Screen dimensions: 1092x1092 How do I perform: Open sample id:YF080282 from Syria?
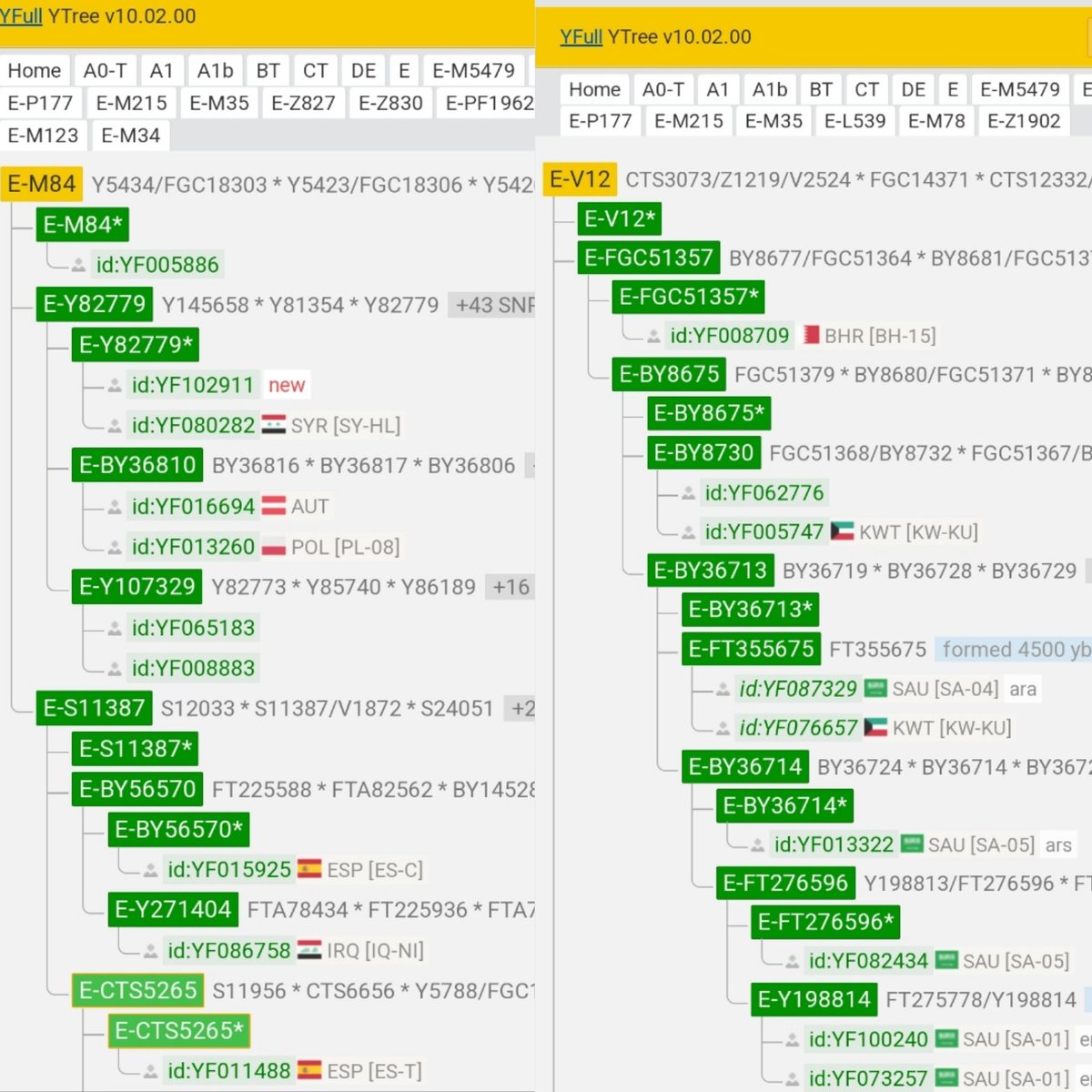[193, 425]
